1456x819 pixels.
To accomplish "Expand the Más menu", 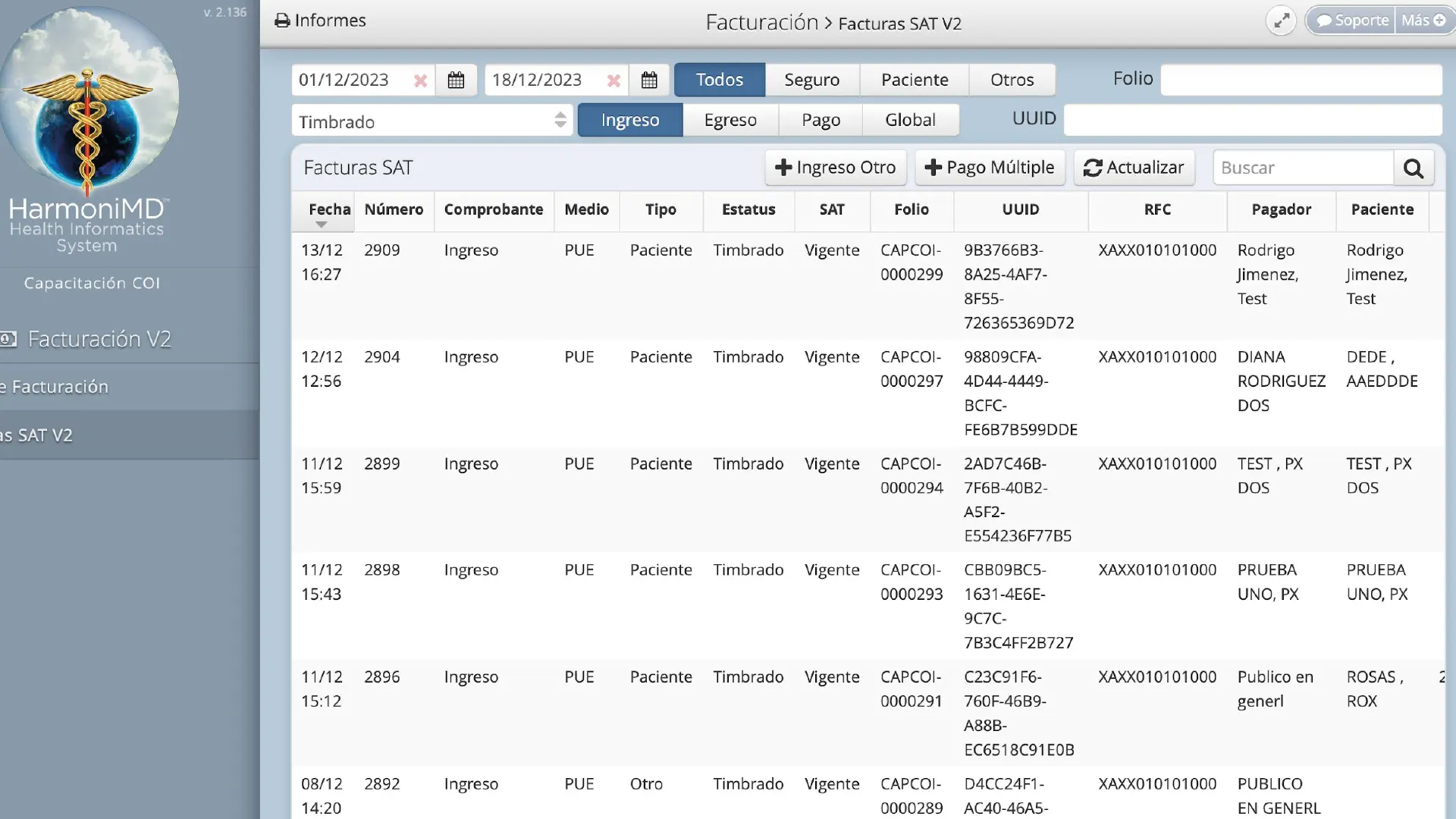I will [1423, 20].
